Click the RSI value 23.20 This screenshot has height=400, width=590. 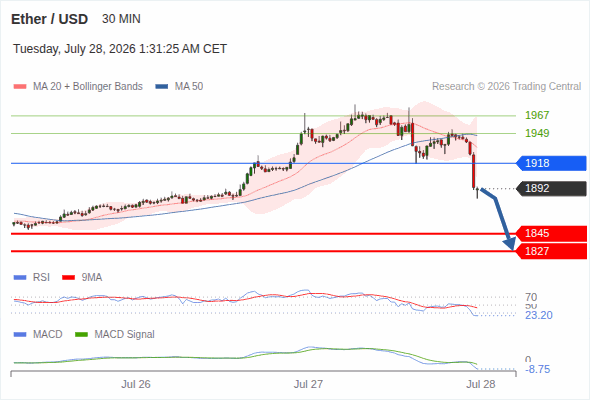(539, 315)
